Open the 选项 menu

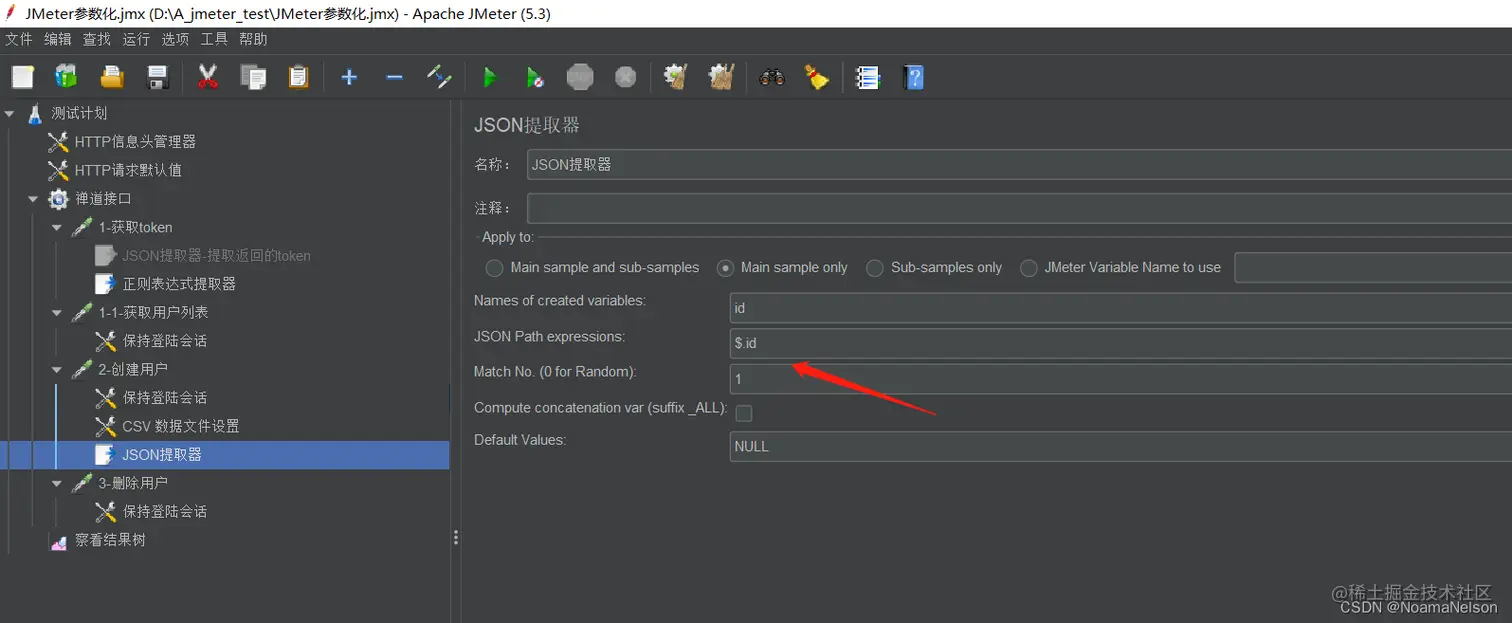coord(175,39)
